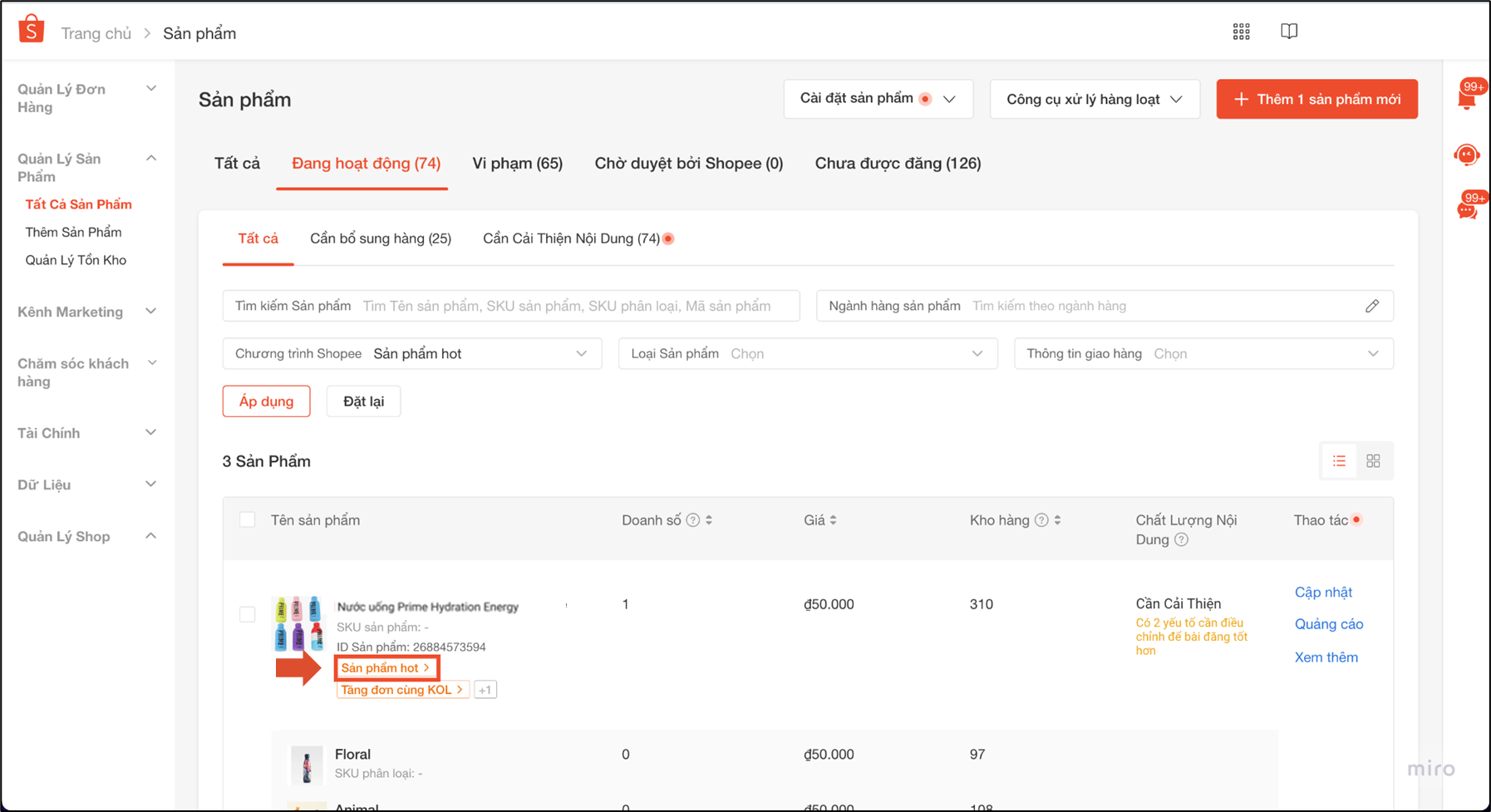Expand Công cụ xử lý hàng loạt menu
1491x812 pixels.
coord(1094,100)
